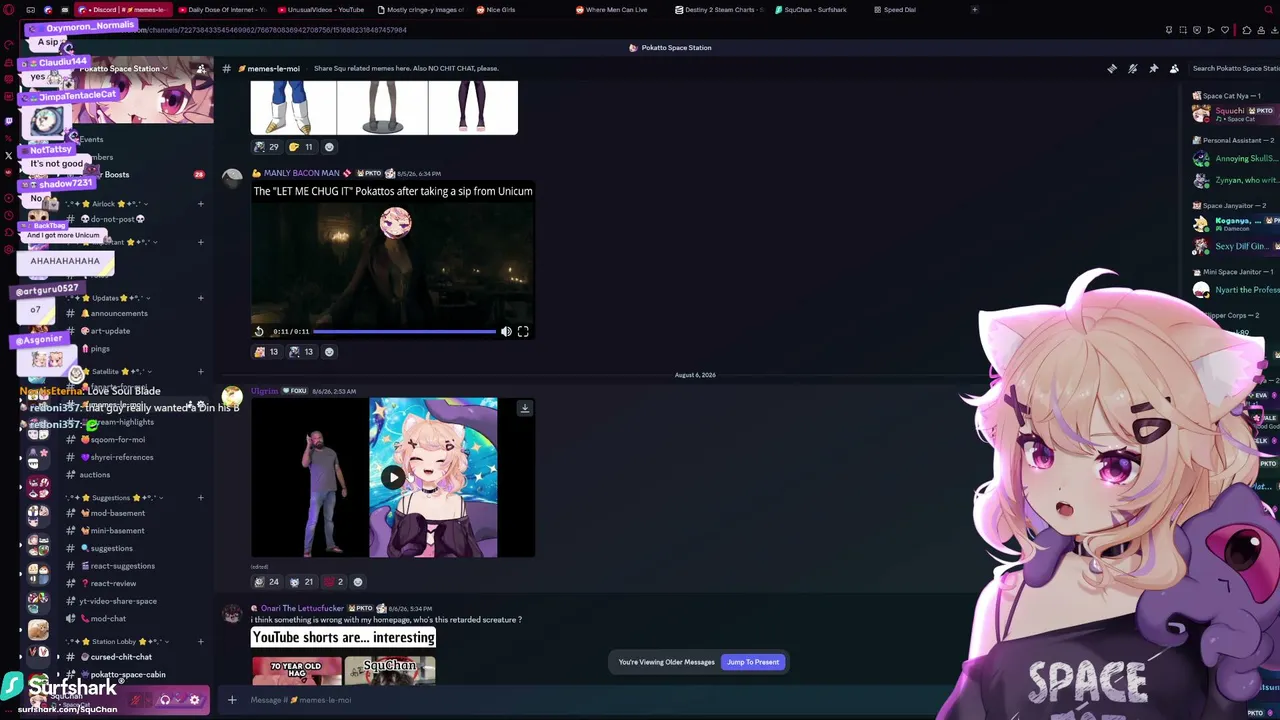This screenshot has height=720, width=1280.
Task: Click the 21 reaction under Ulgrim's video
Action: pos(301,582)
